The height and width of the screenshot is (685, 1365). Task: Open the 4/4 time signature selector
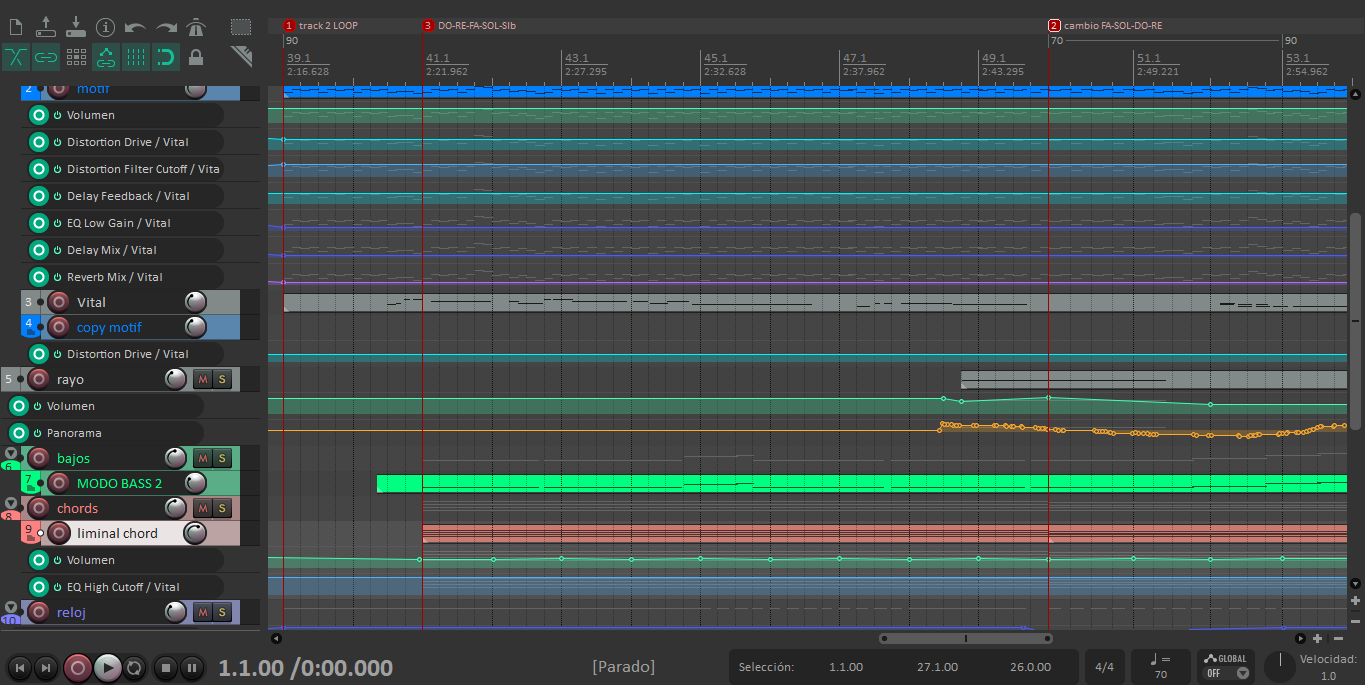(x=1105, y=667)
